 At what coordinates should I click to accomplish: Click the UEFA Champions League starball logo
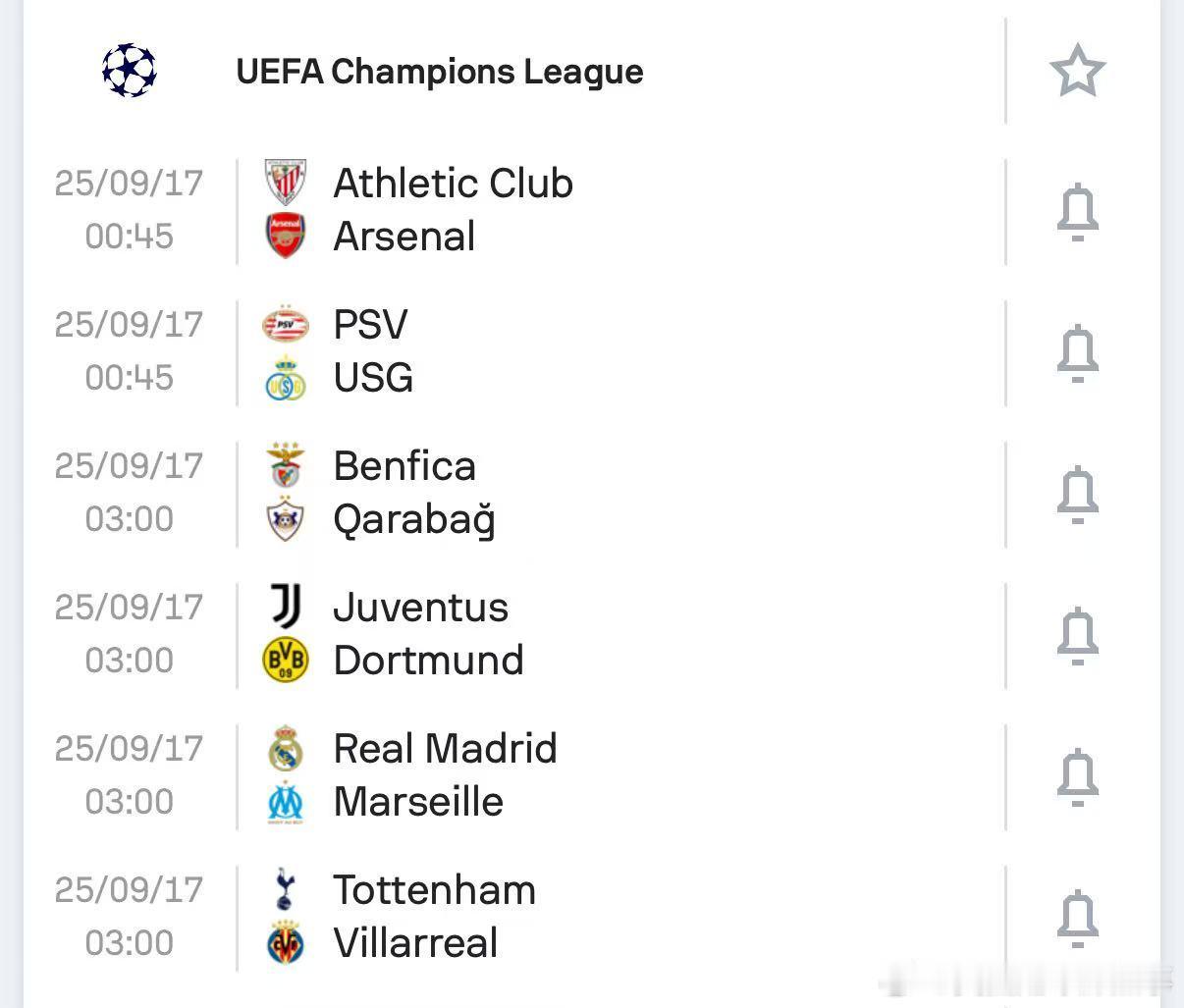tap(130, 71)
